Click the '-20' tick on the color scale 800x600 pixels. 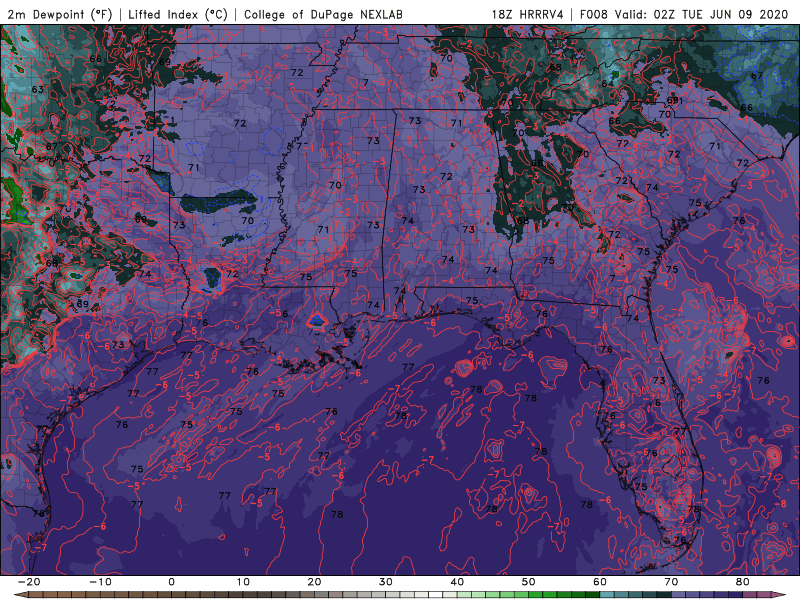point(29,582)
